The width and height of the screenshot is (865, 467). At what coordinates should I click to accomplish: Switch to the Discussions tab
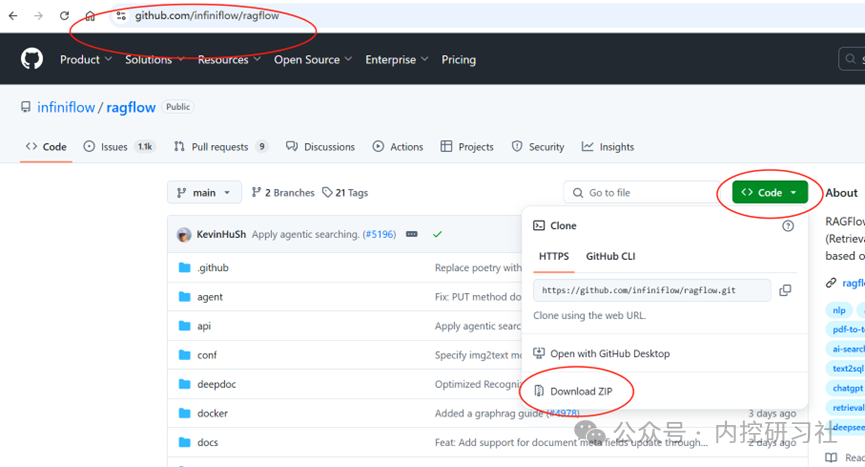(321, 147)
